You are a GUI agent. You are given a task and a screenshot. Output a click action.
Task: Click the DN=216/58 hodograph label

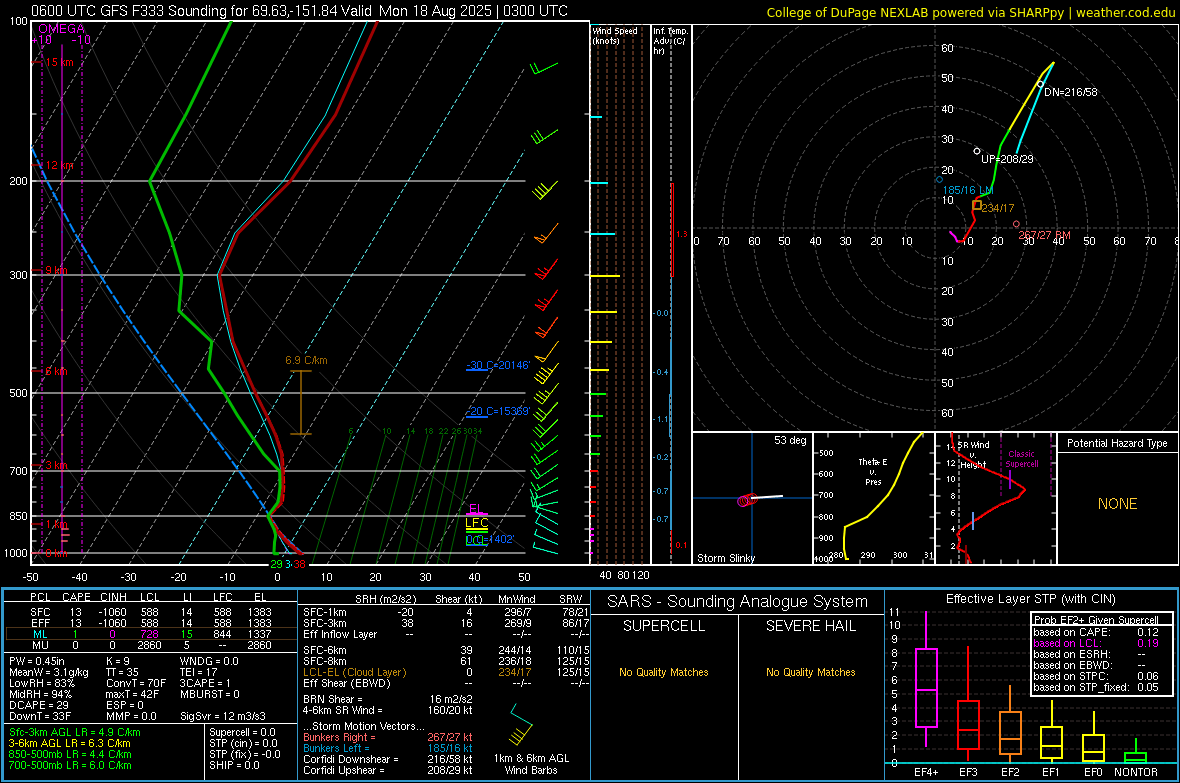tap(1070, 92)
